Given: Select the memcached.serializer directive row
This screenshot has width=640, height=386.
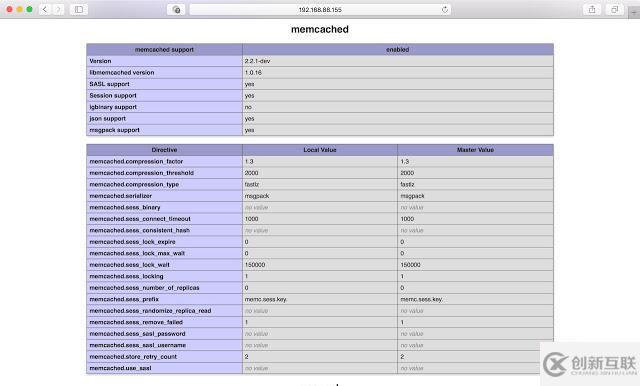Looking at the screenshot, I should point(320,196).
